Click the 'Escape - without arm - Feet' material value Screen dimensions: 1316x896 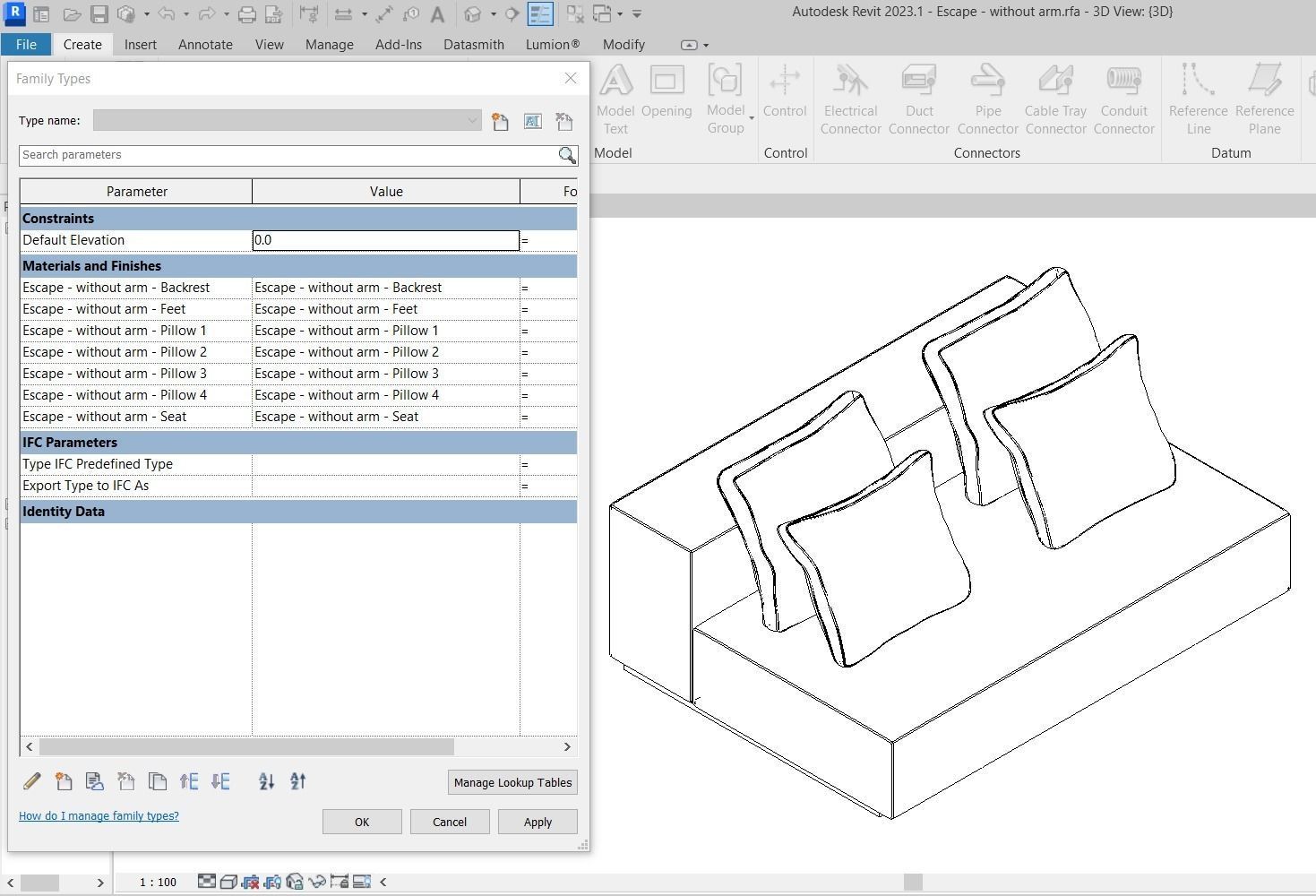point(386,309)
